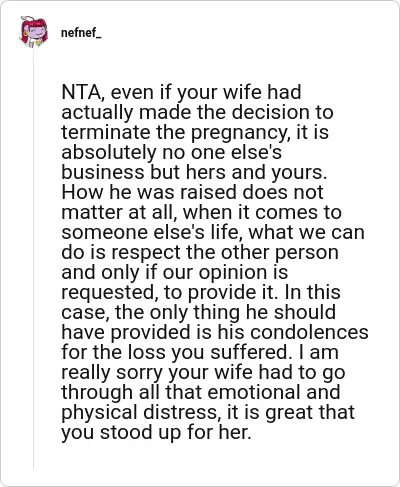
Task: Click the line "absolutely no one else's"
Action: [x=172, y=152]
